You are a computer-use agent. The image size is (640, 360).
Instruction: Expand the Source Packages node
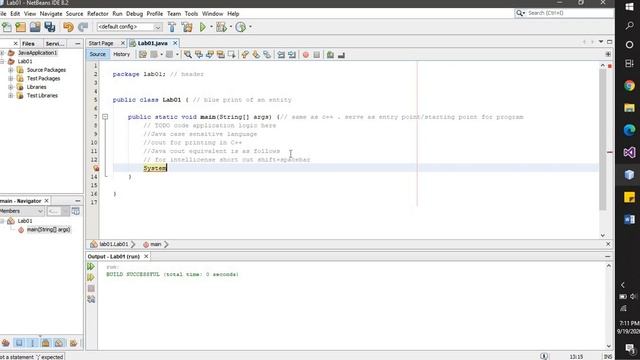11,70
